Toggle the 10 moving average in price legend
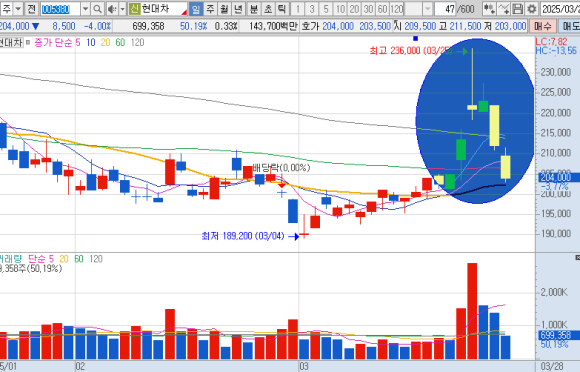The height and width of the screenshot is (372, 580). click(91, 43)
